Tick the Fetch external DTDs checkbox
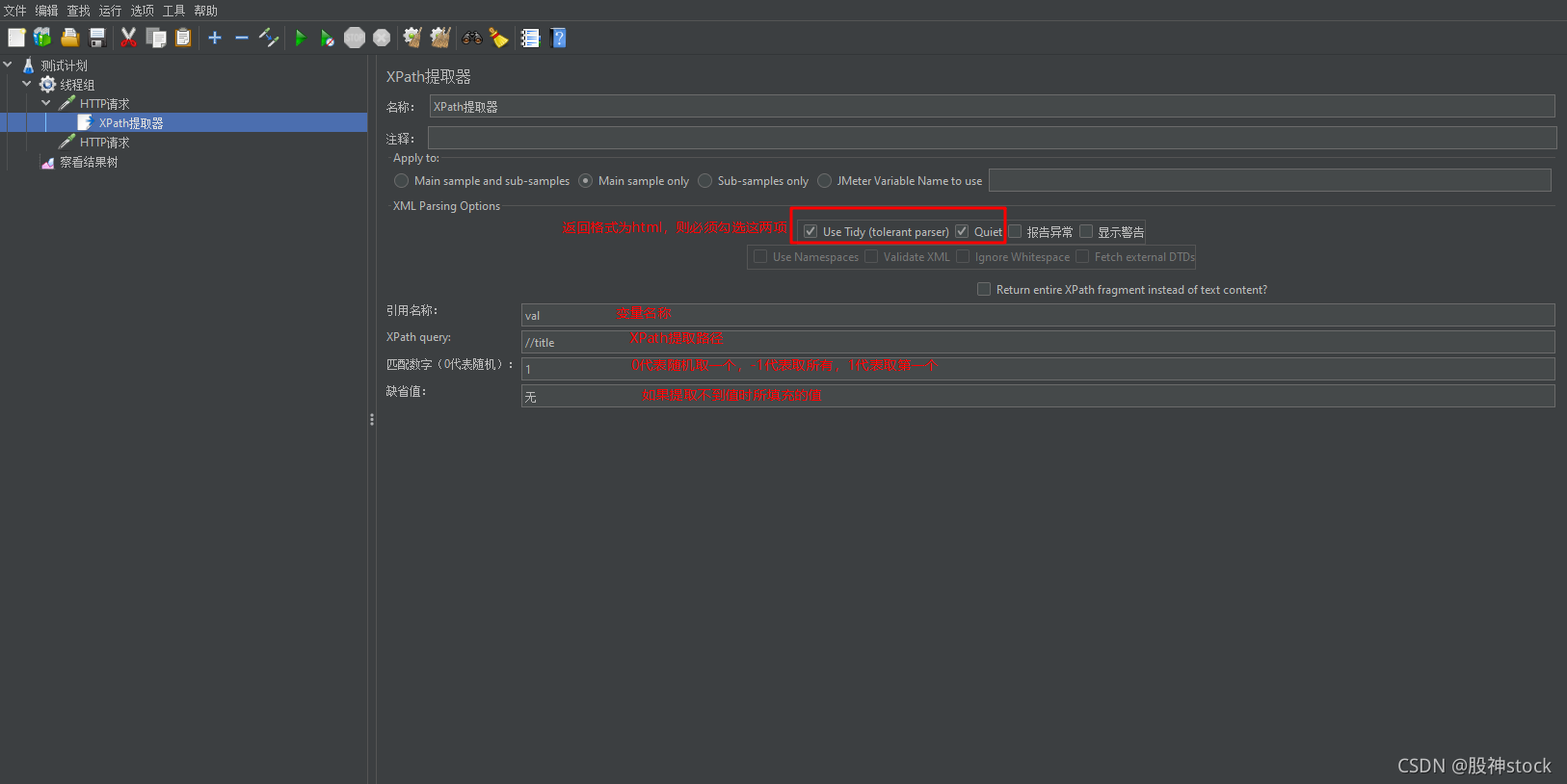The width and height of the screenshot is (1567, 784). (x=1082, y=256)
